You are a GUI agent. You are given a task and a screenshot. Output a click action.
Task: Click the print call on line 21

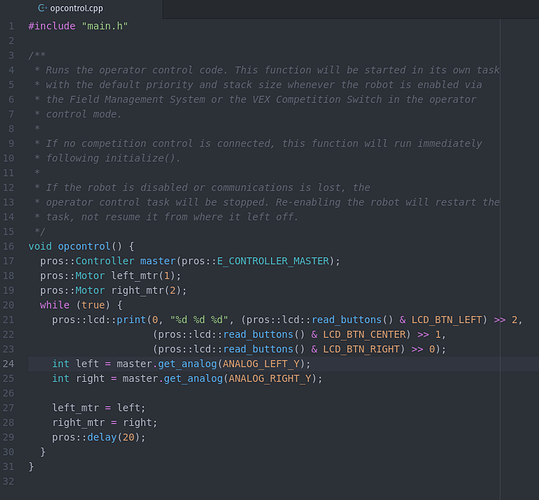tap(131, 320)
